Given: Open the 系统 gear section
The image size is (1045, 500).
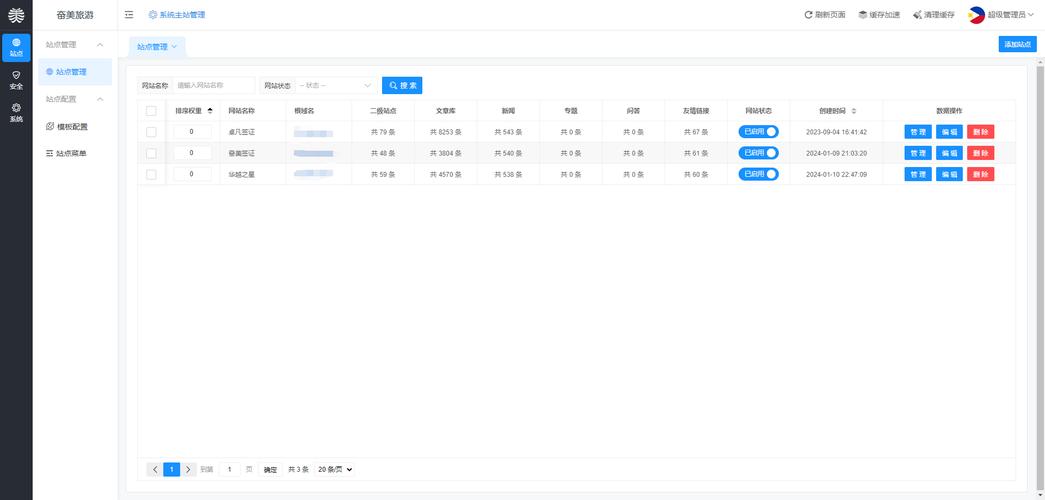Looking at the screenshot, I should click(x=16, y=108).
